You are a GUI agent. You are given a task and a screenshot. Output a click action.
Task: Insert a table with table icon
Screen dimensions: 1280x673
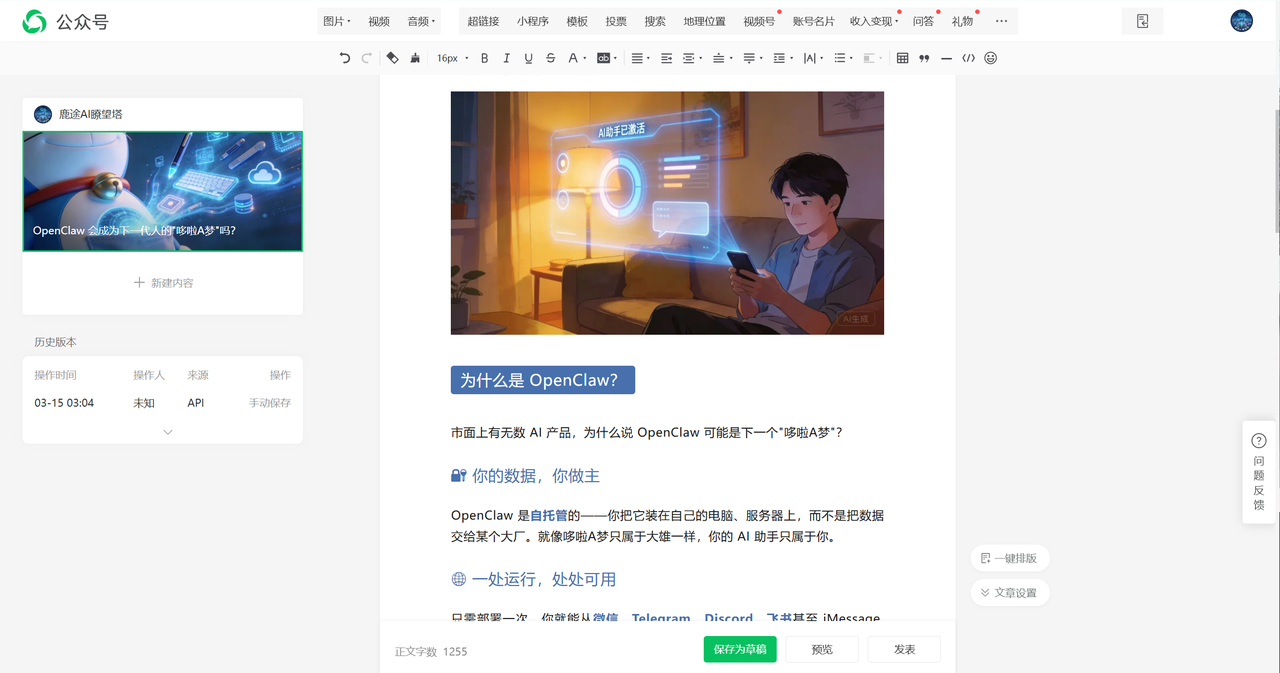902,58
